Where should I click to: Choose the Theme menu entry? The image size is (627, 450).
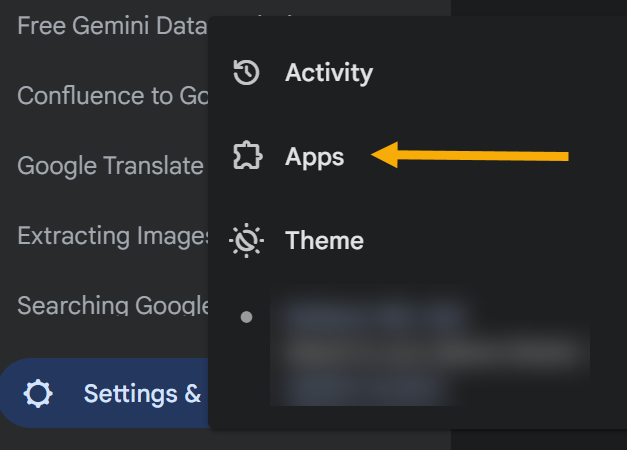click(324, 241)
